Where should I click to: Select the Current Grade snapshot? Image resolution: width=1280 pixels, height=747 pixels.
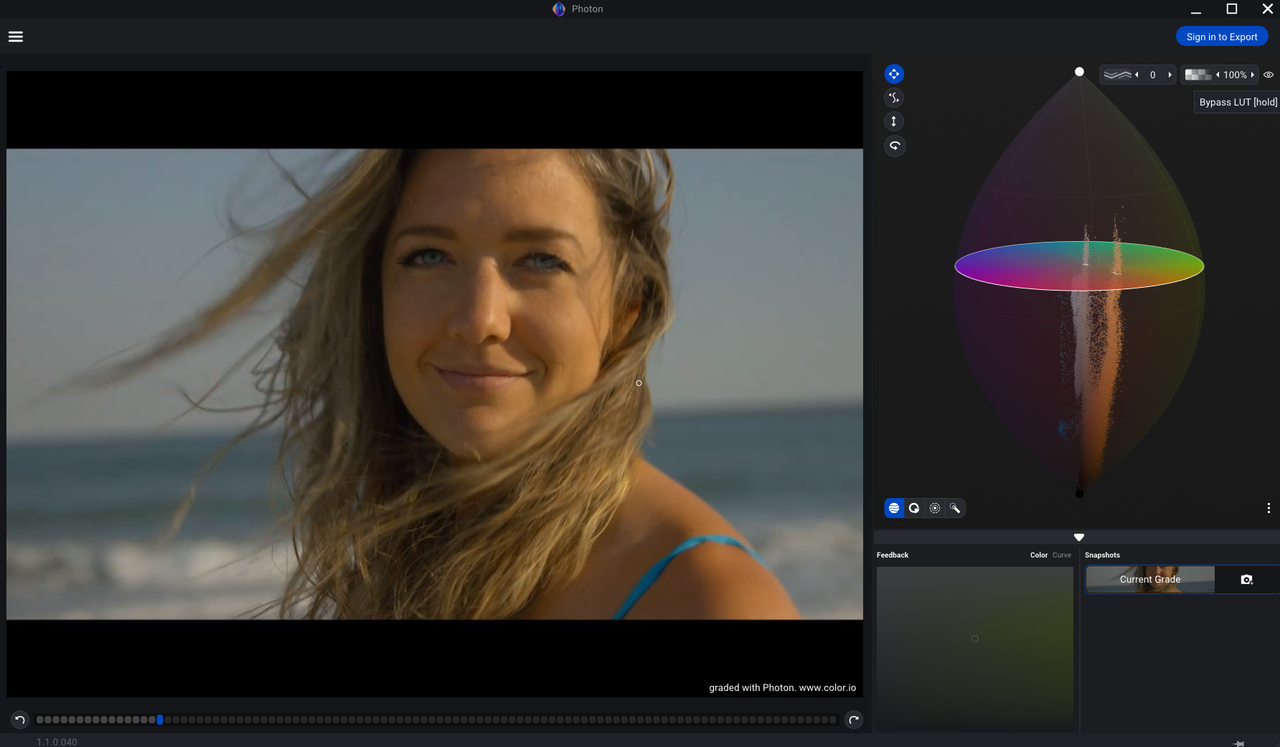[x=1150, y=580]
